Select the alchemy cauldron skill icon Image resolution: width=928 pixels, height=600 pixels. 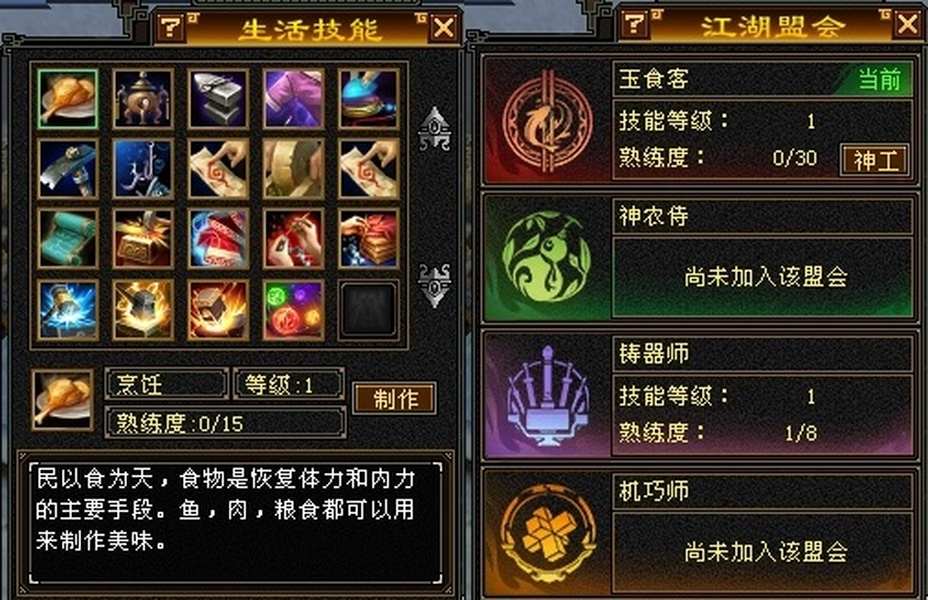click(x=143, y=99)
